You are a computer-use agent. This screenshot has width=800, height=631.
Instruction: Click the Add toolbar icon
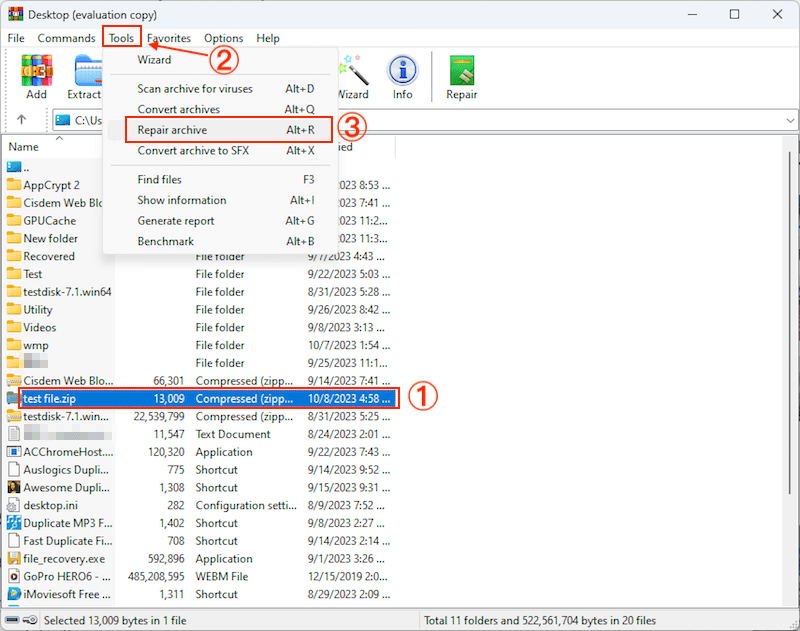click(x=36, y=76)
